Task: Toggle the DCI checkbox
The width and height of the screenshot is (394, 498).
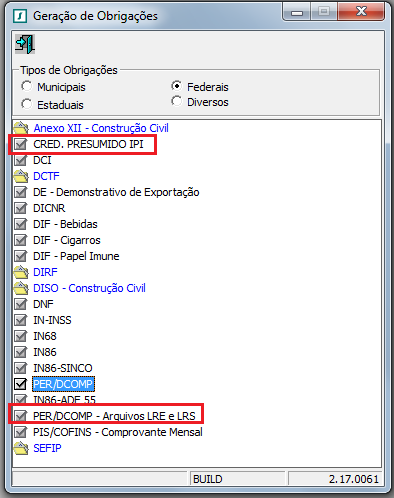Action: pos(20,160)
